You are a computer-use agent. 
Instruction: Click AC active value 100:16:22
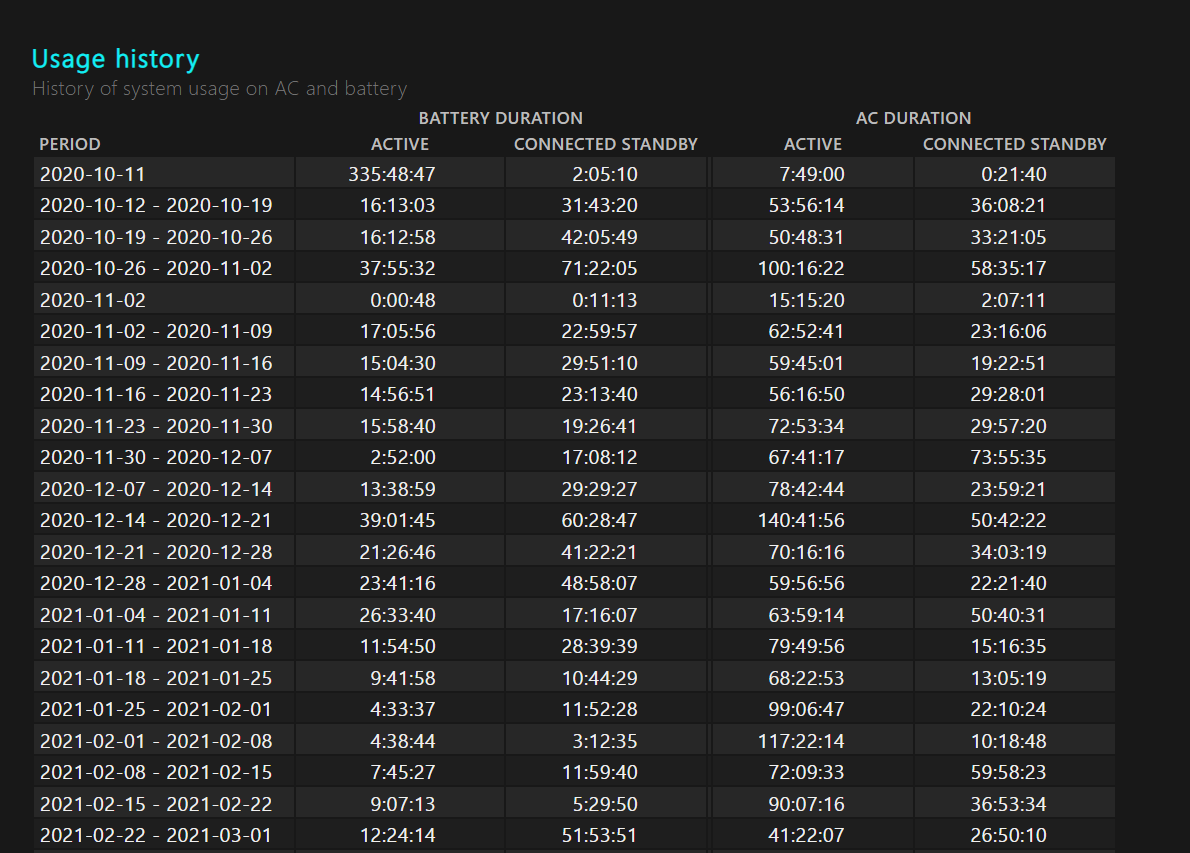[x=801, y=269]
